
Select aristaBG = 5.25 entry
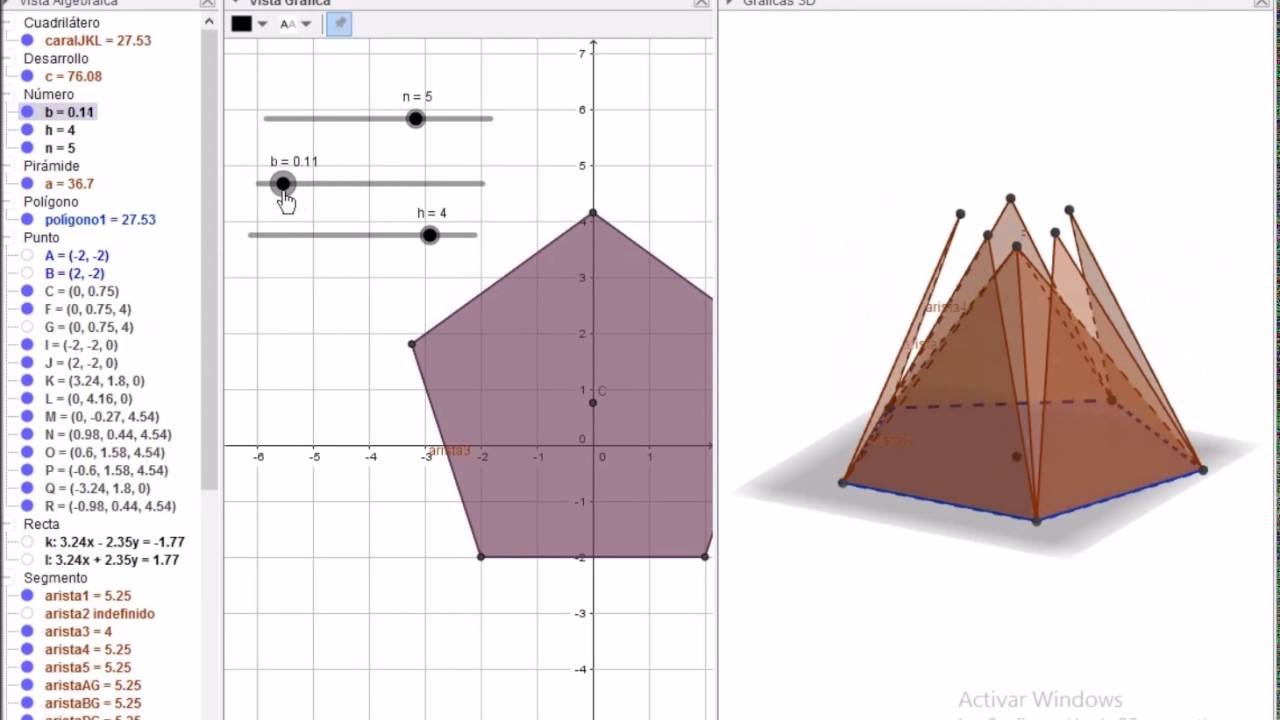pos(93,704)
